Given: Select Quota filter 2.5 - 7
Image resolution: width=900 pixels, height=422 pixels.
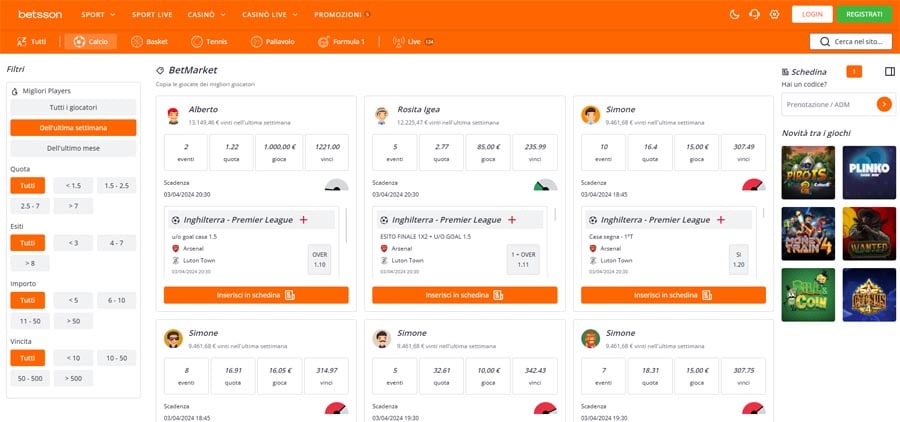Looking at the screenshot, I should point(30,206).
